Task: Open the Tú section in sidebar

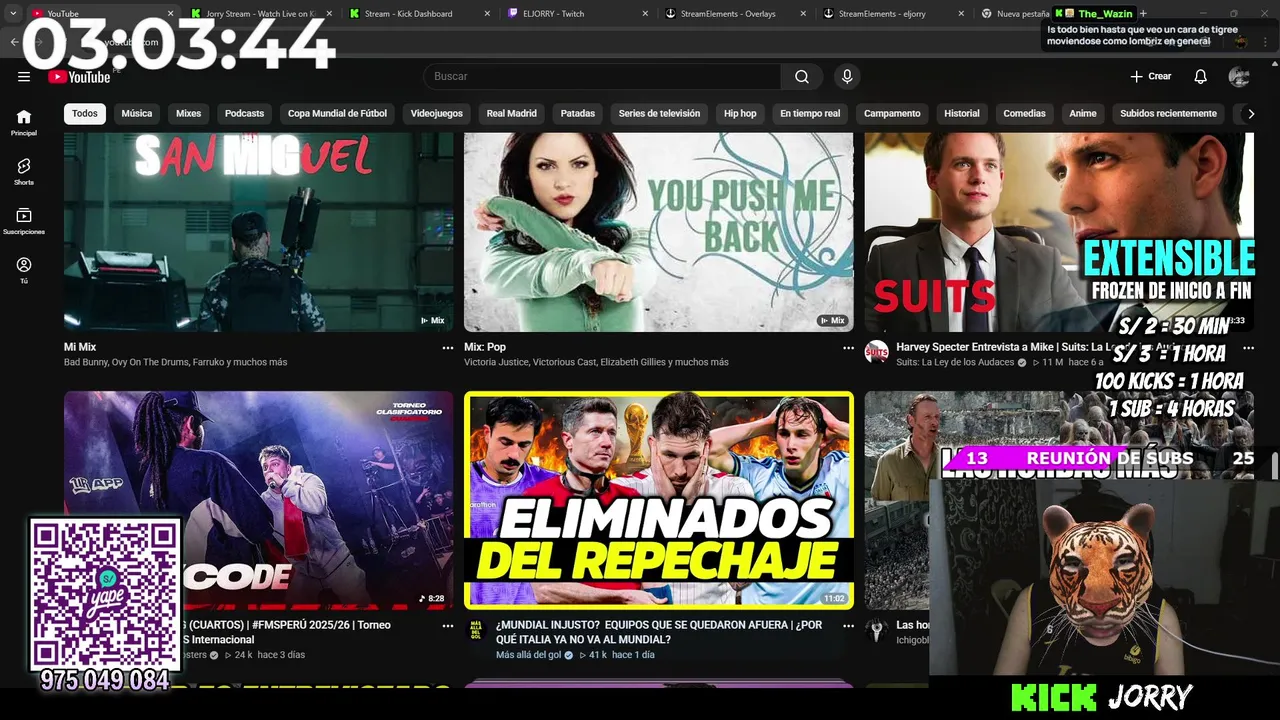Action: (24, 270)
